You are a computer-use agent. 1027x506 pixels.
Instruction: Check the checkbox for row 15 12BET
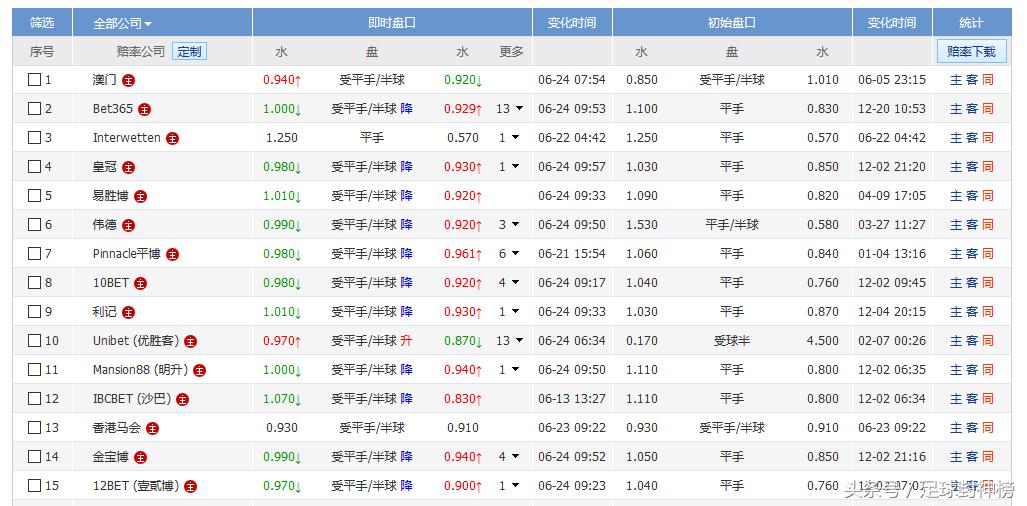[x=34, y=486]
